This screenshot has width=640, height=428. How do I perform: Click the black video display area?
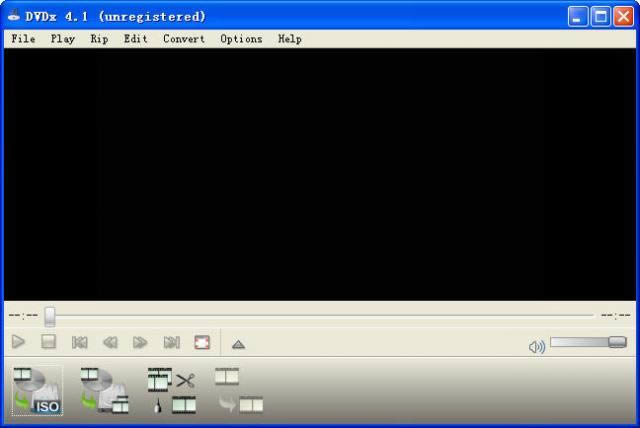[320, 175]
